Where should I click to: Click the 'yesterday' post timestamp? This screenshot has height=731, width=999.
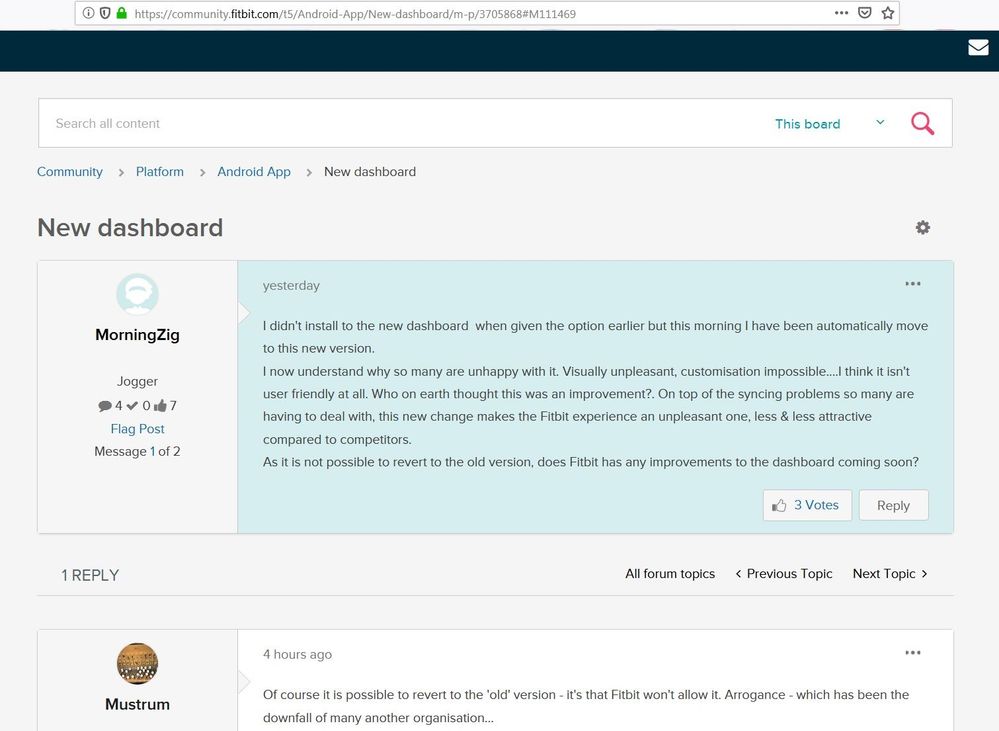click(x=291, y=286)
